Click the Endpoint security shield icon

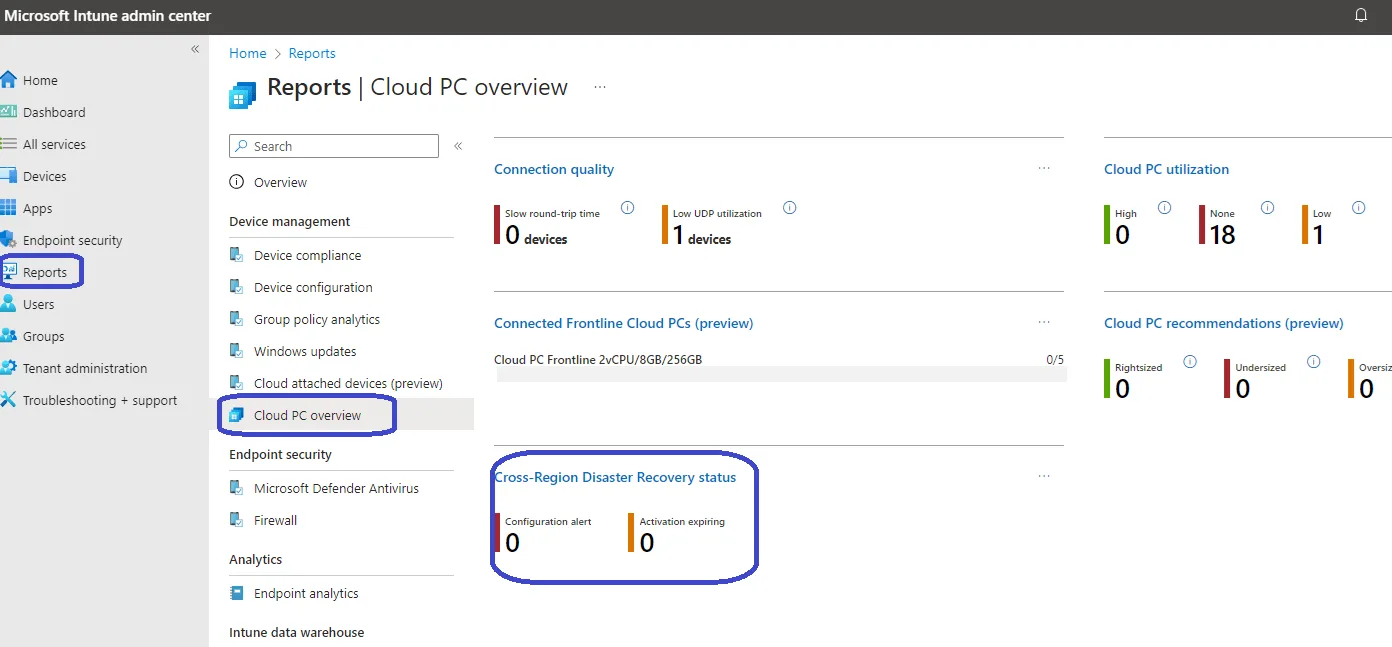(9, 240)
